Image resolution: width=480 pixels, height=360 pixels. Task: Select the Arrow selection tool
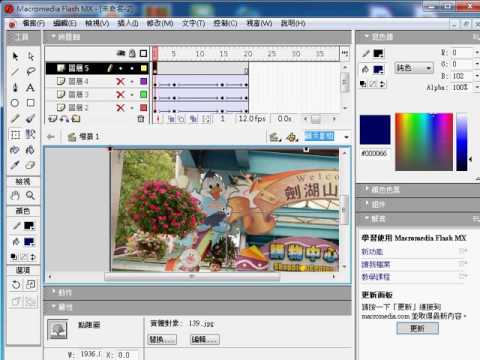[x=15, y=56]
